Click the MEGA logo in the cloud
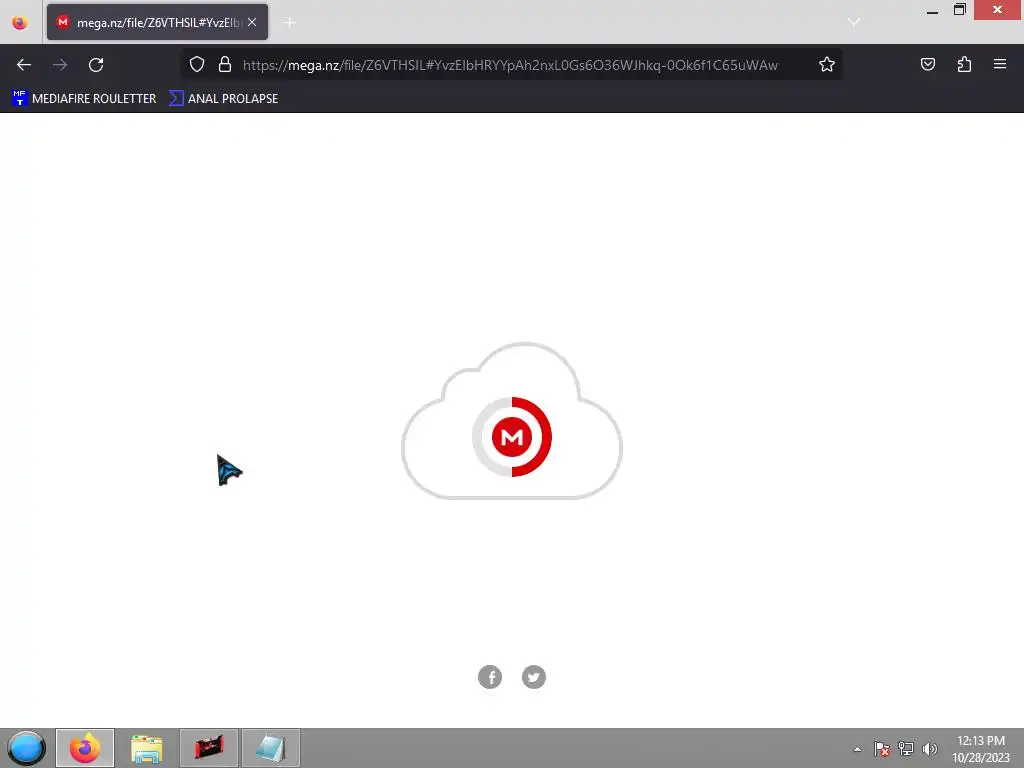This screenshot has width=1024, height=768. [x=512, y=437]
